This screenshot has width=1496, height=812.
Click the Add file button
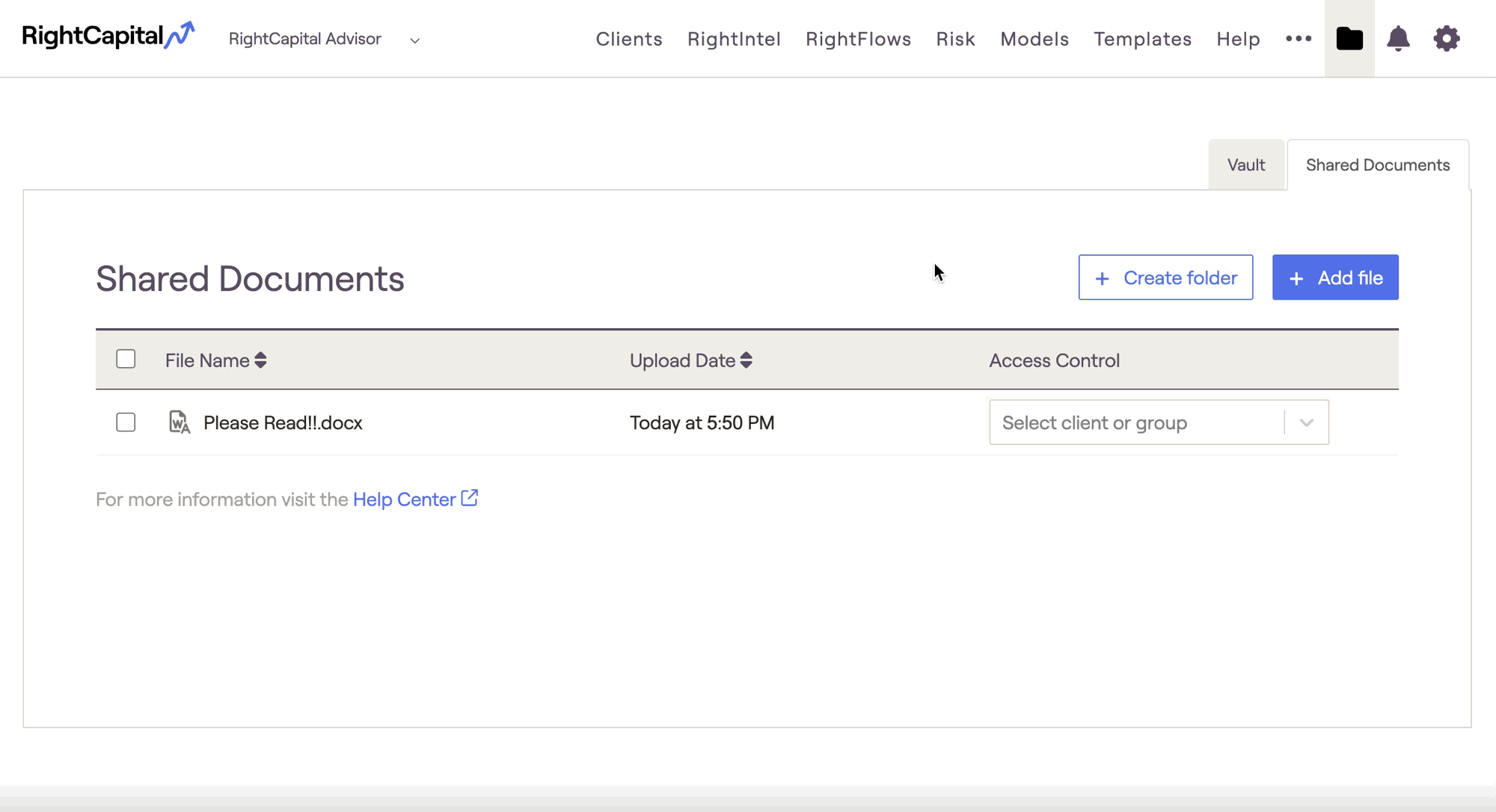tap(1335, 277)
